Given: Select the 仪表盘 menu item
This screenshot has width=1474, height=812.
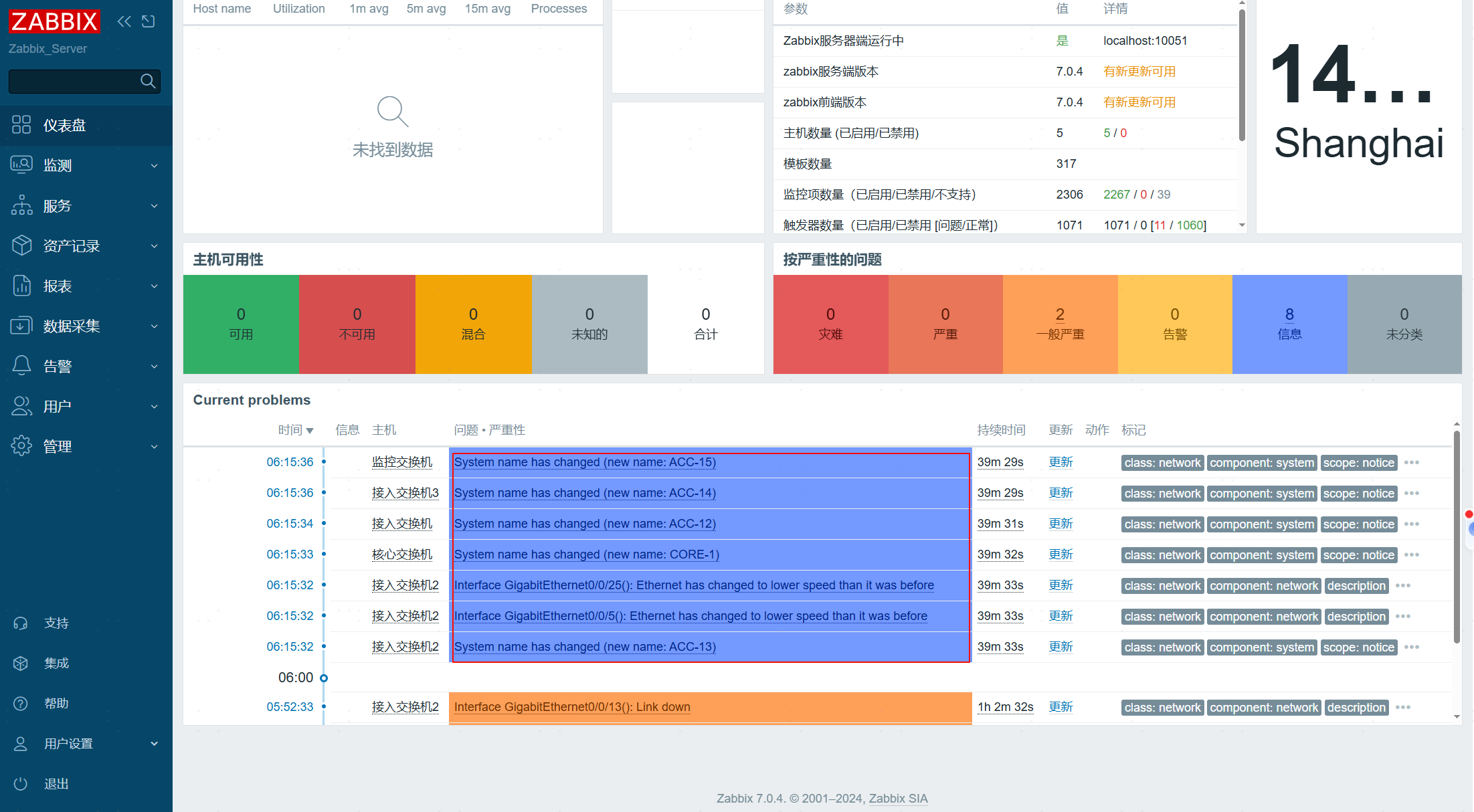Looking at the screenshot, I should pos(86,125).
